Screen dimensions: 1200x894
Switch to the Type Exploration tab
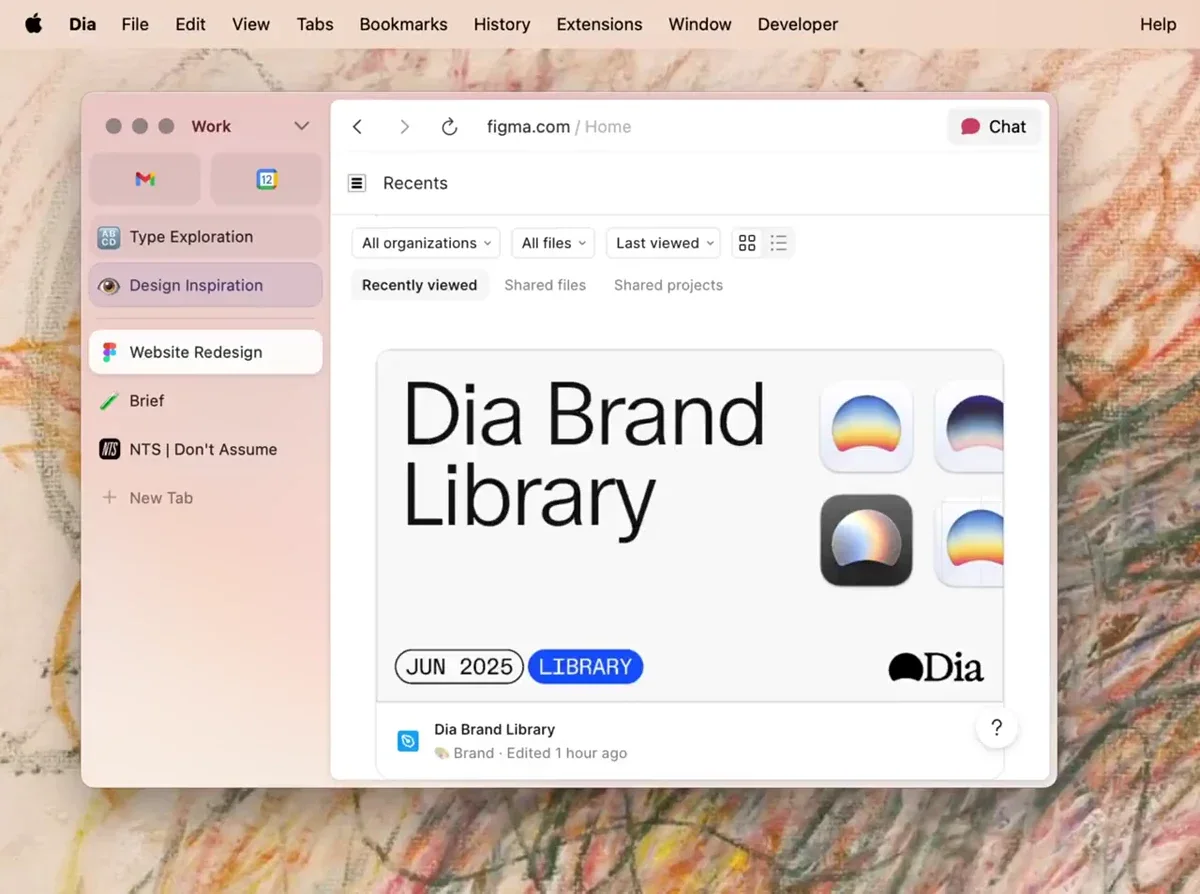click(206, 237)
